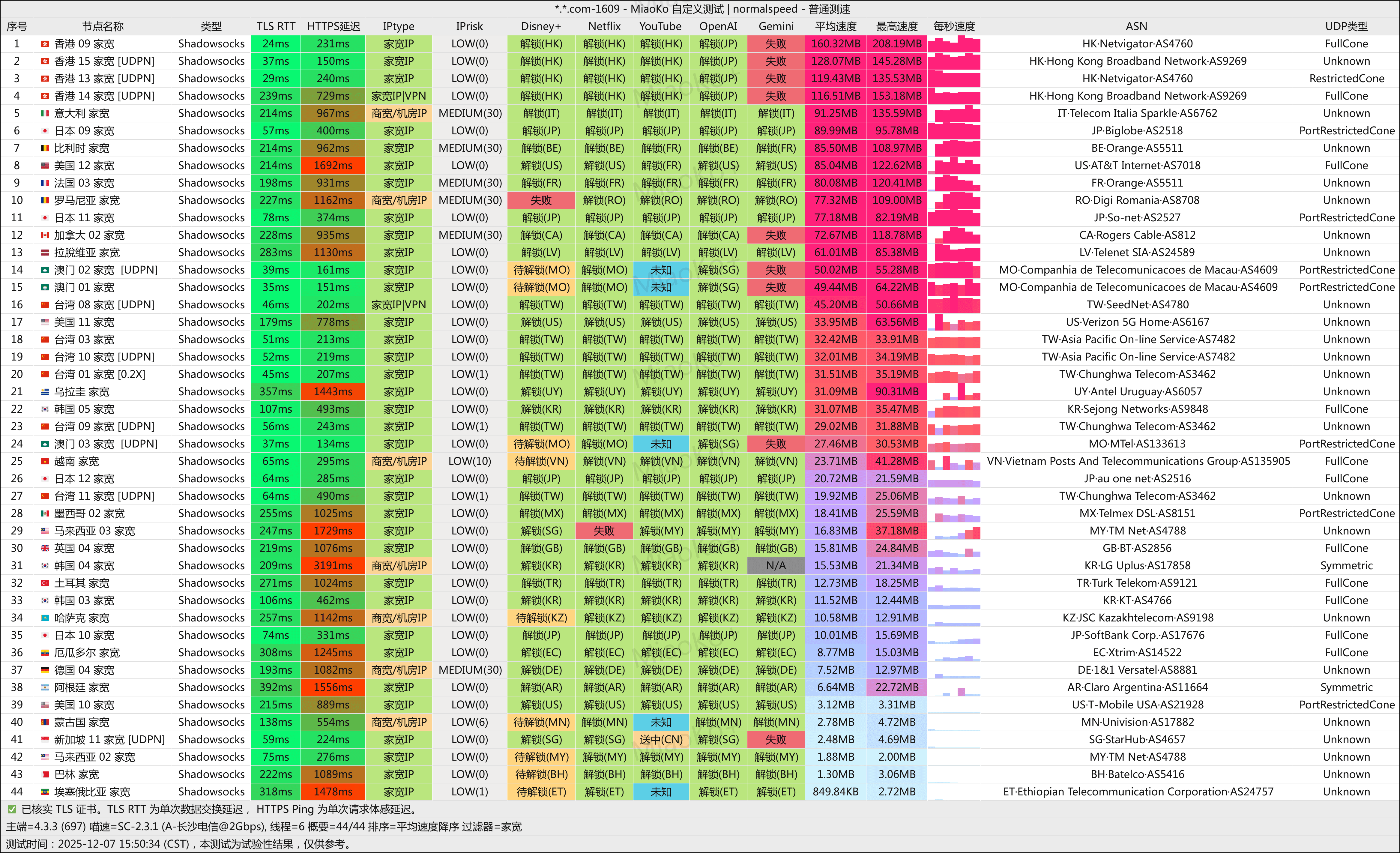Click the Turkey flag icon in row 32
1400x853 pixels.
tap(44, 583)
